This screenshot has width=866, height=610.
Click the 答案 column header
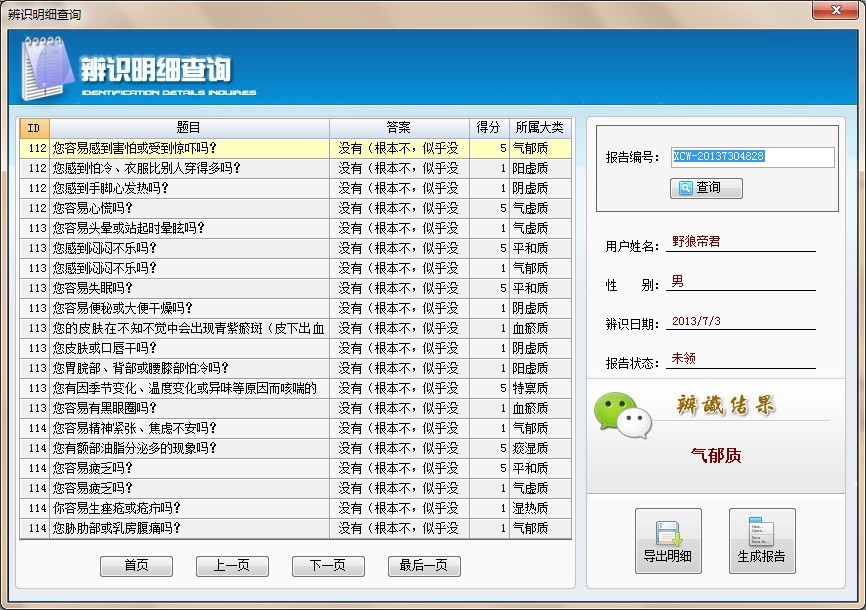[x=399, y=128]
